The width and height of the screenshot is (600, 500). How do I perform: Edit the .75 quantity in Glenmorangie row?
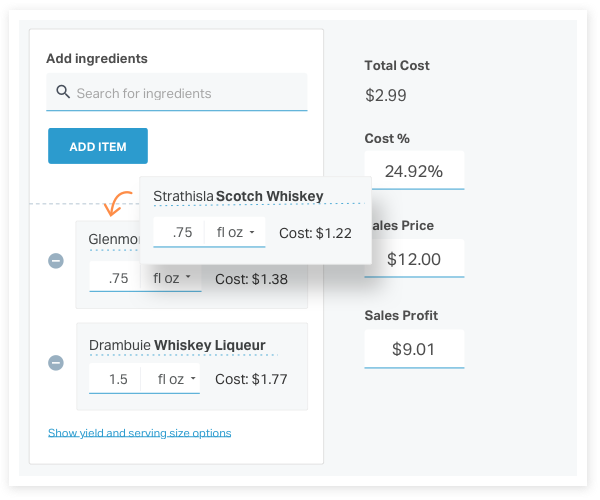[115, 278]
